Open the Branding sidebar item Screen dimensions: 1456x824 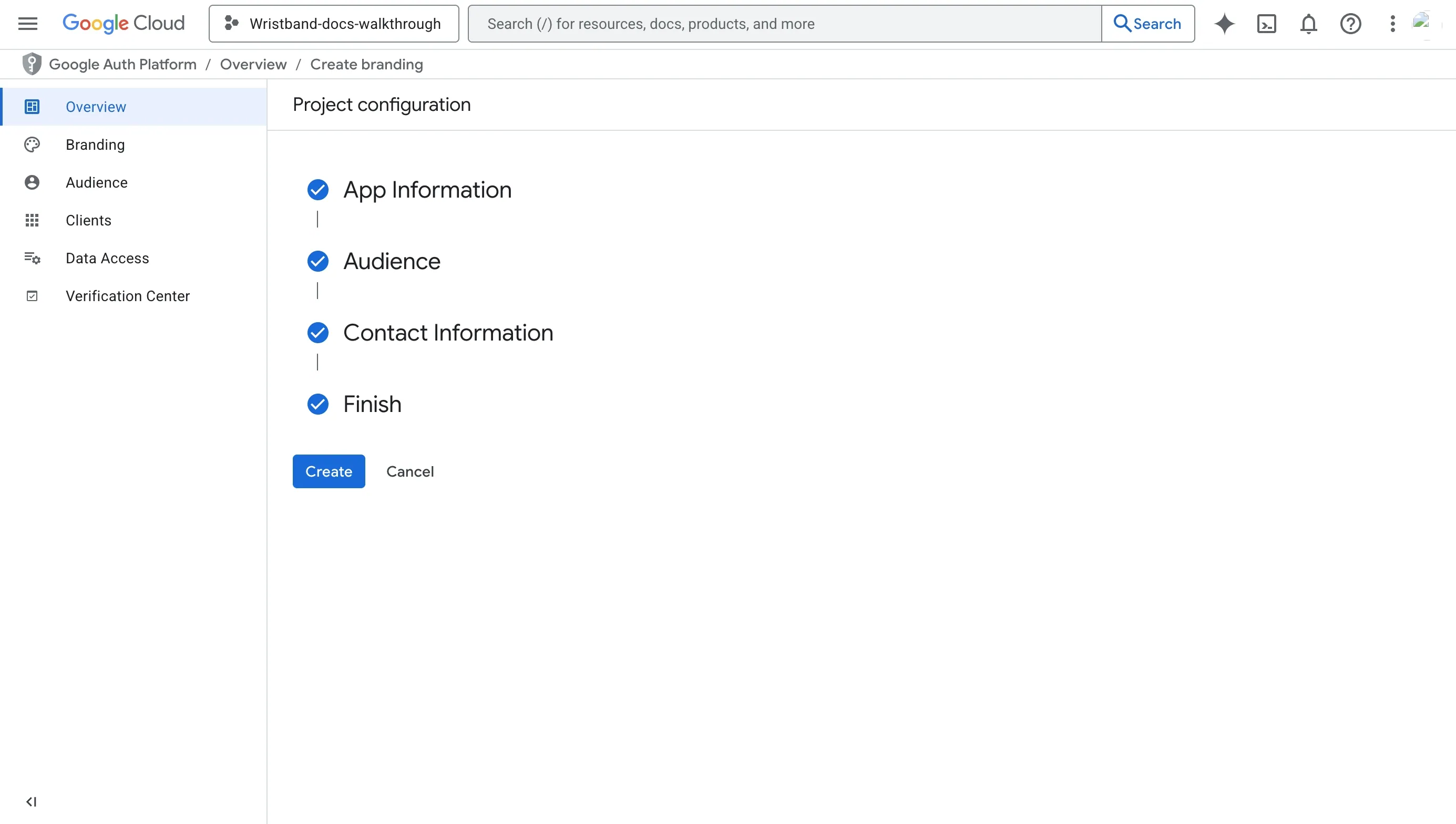pos(134,145)
